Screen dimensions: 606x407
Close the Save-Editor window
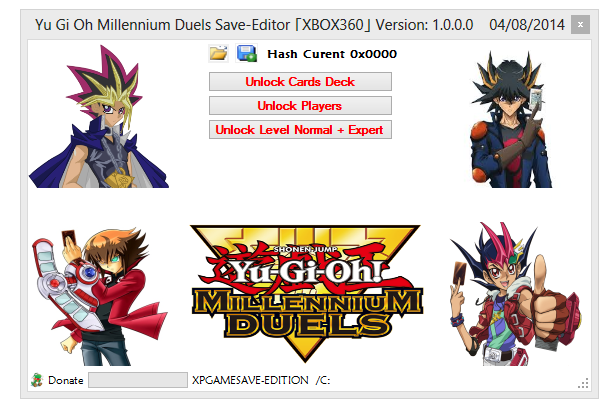coord(580,25)
